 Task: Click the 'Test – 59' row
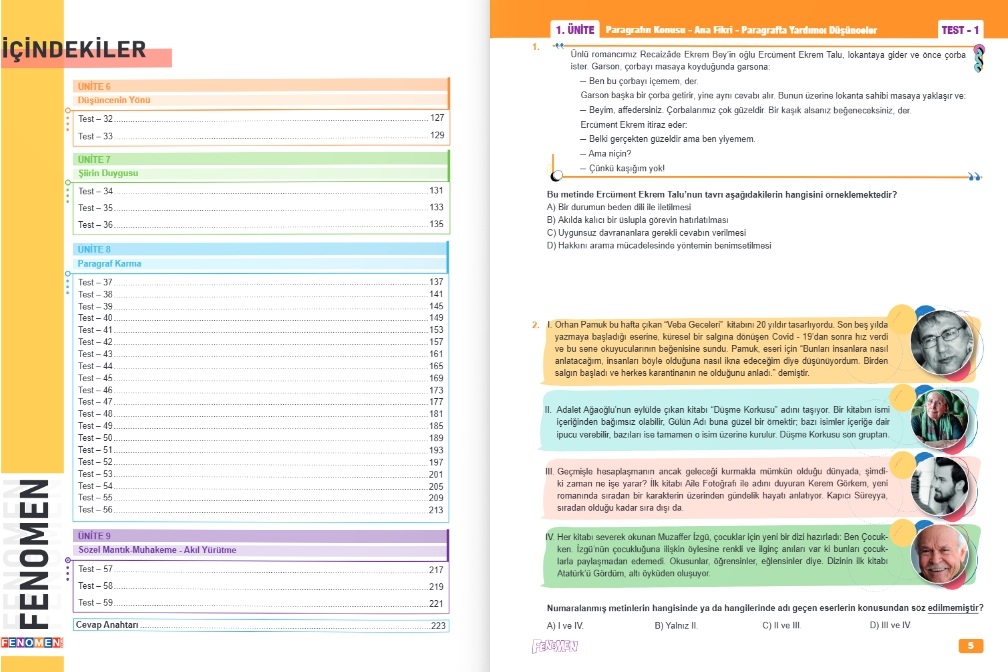[x=260, y=603]
